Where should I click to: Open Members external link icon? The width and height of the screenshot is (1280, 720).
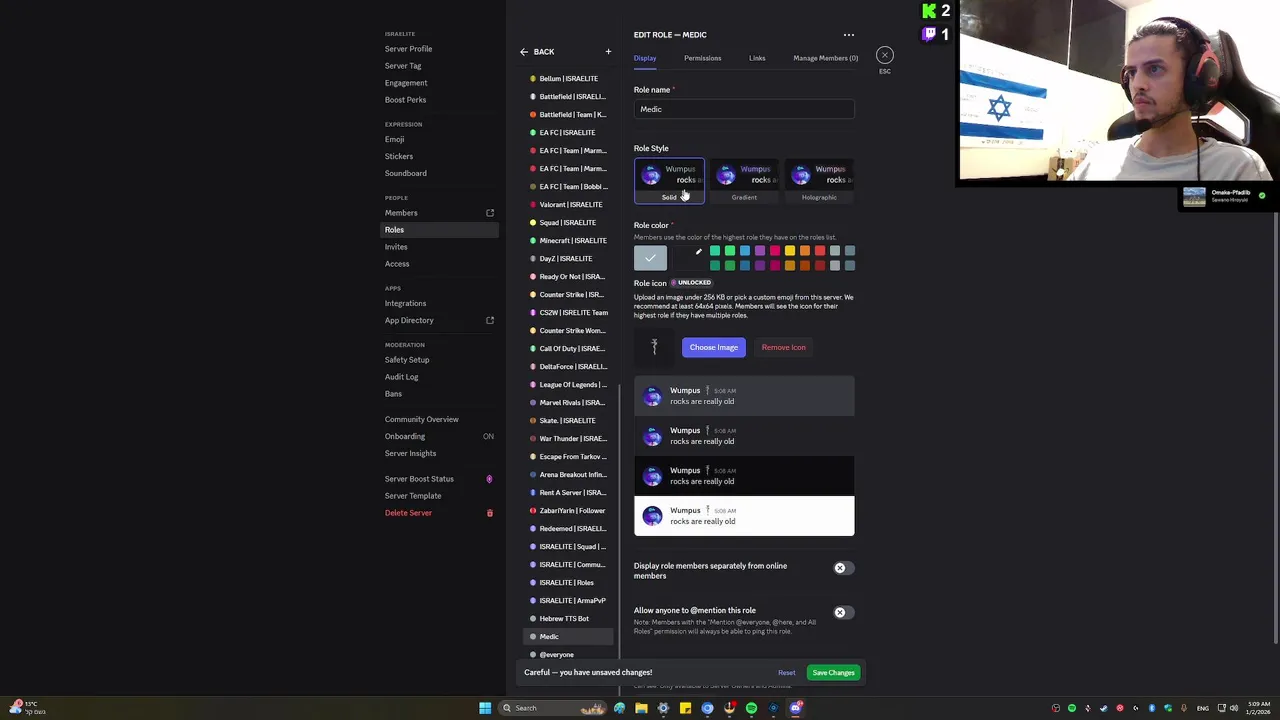tap(490, 213)
